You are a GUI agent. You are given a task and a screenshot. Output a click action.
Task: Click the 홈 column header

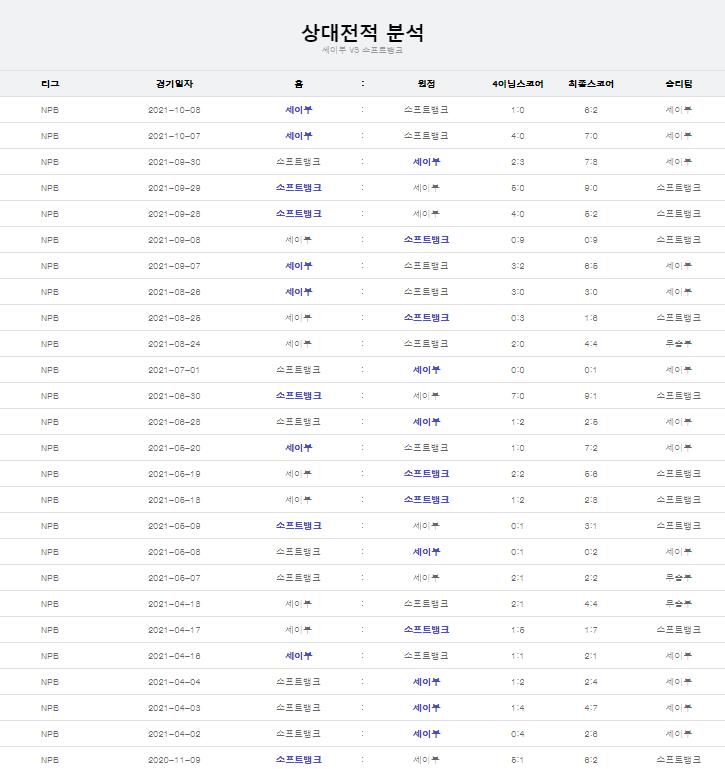tap(299, 84)
